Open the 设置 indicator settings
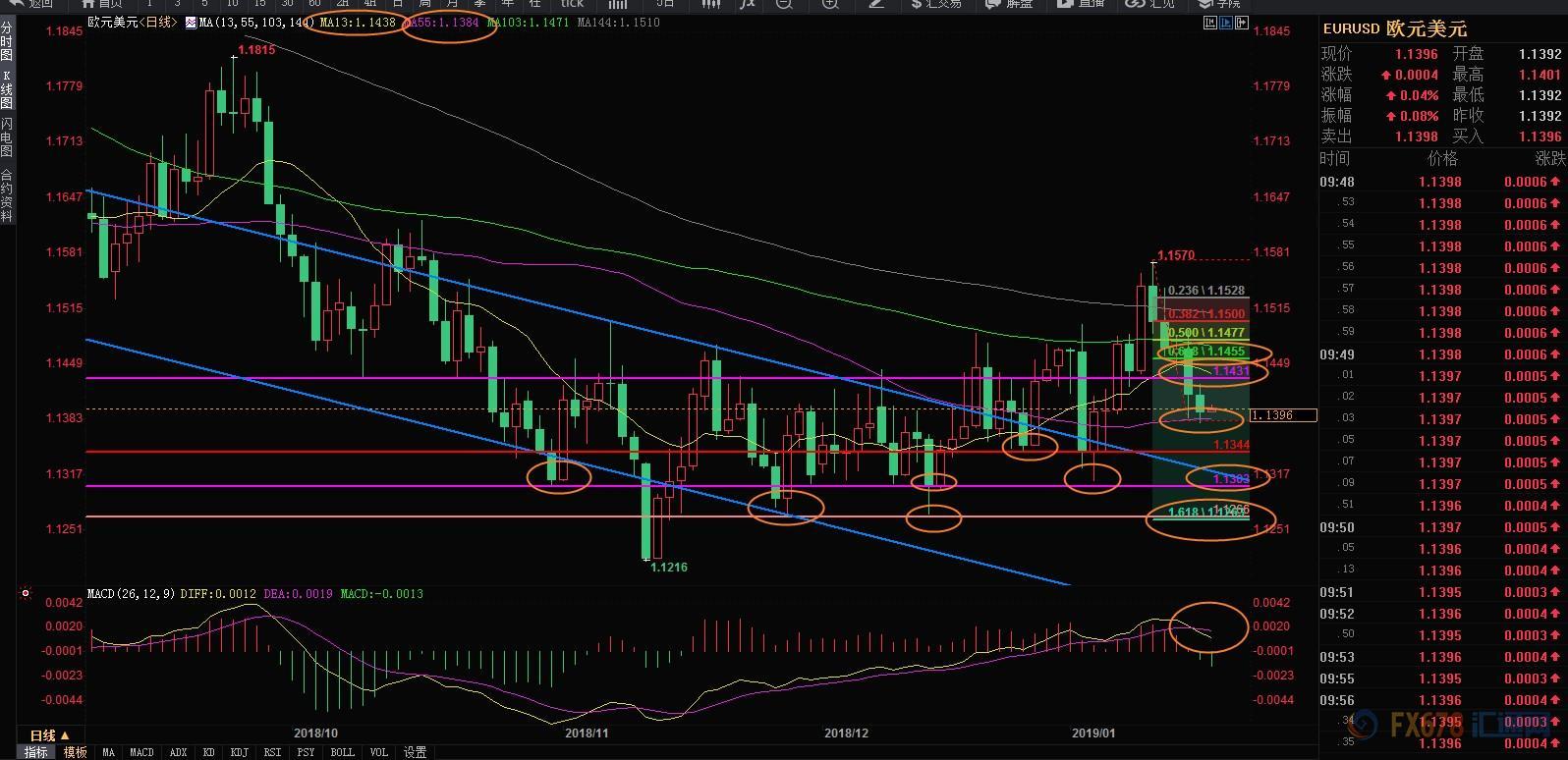 (416, 752)
